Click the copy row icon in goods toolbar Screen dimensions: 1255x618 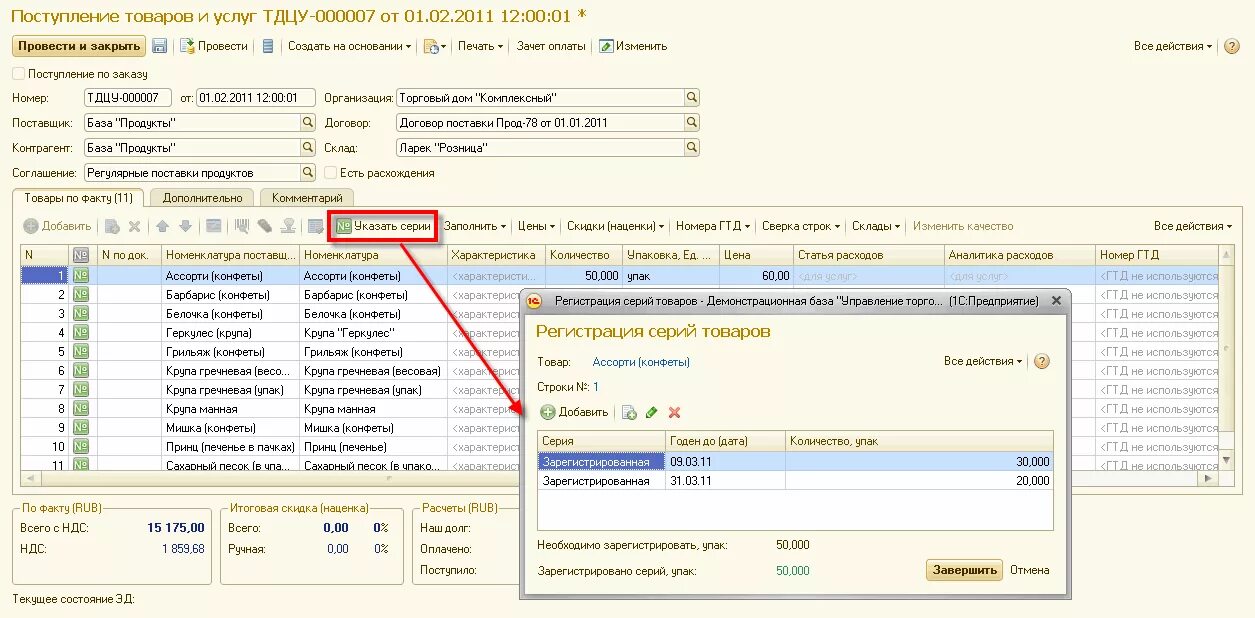click(112, 226)
